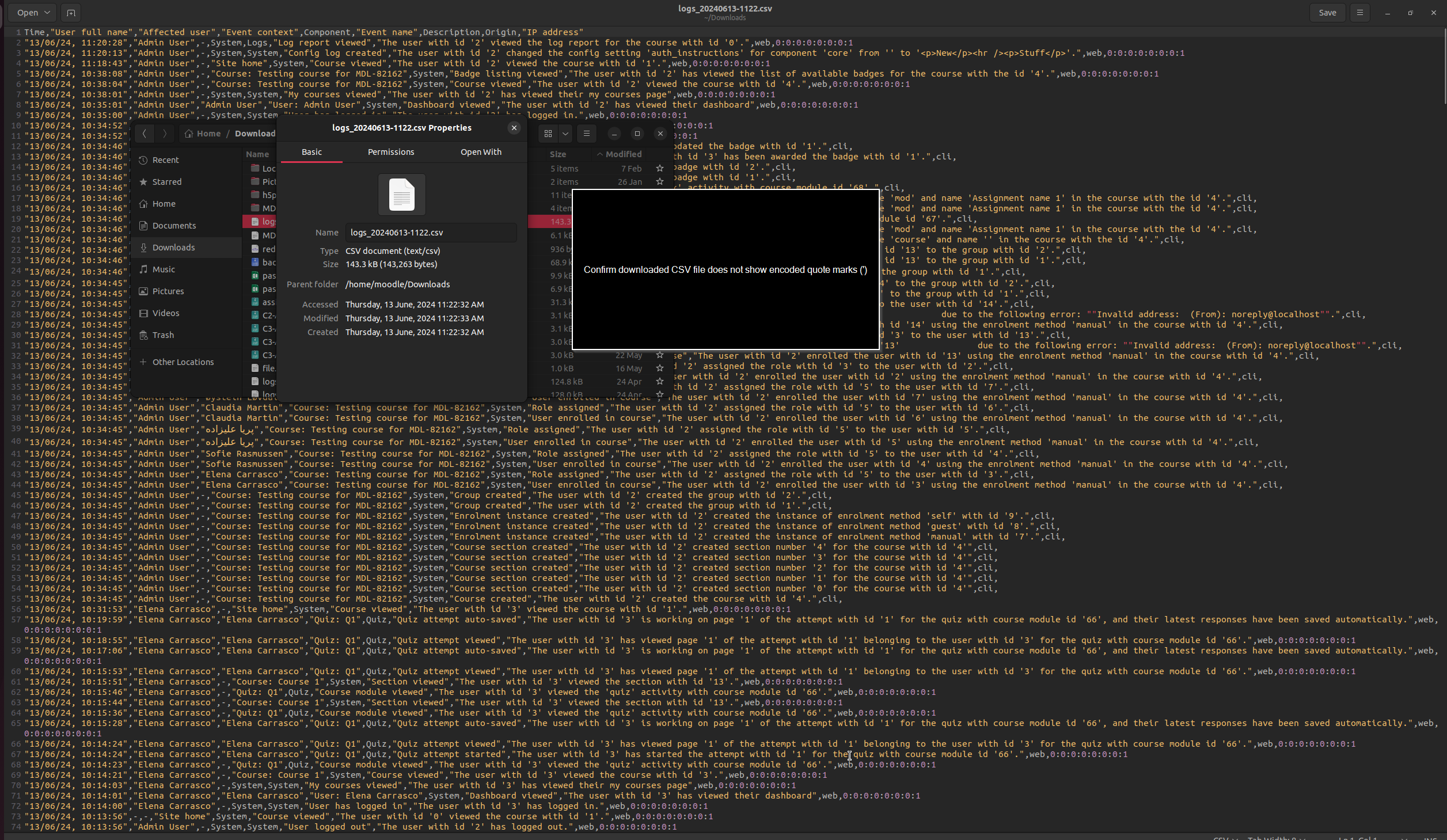Star the 124.8 kB file from 24 Apr

tap(660, 382)
